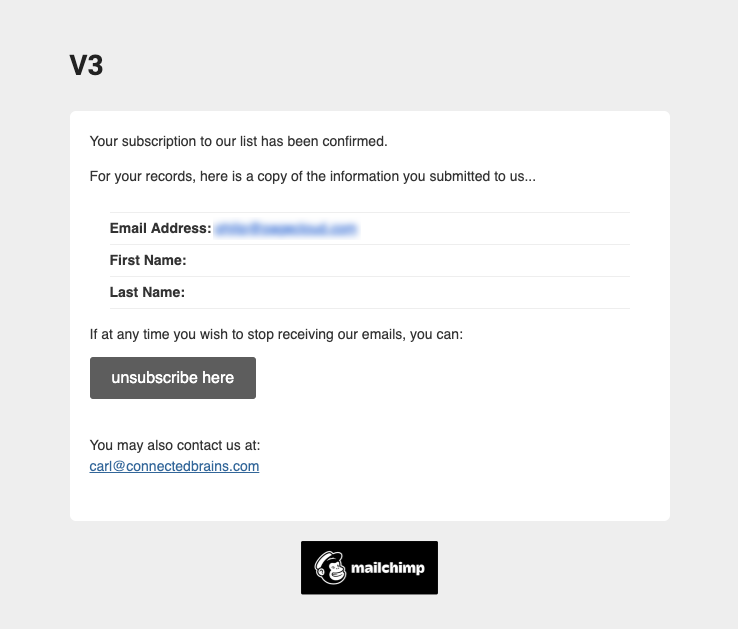
Task: Click the word 'confirmed' in first sentence
Action: (354, 141)
